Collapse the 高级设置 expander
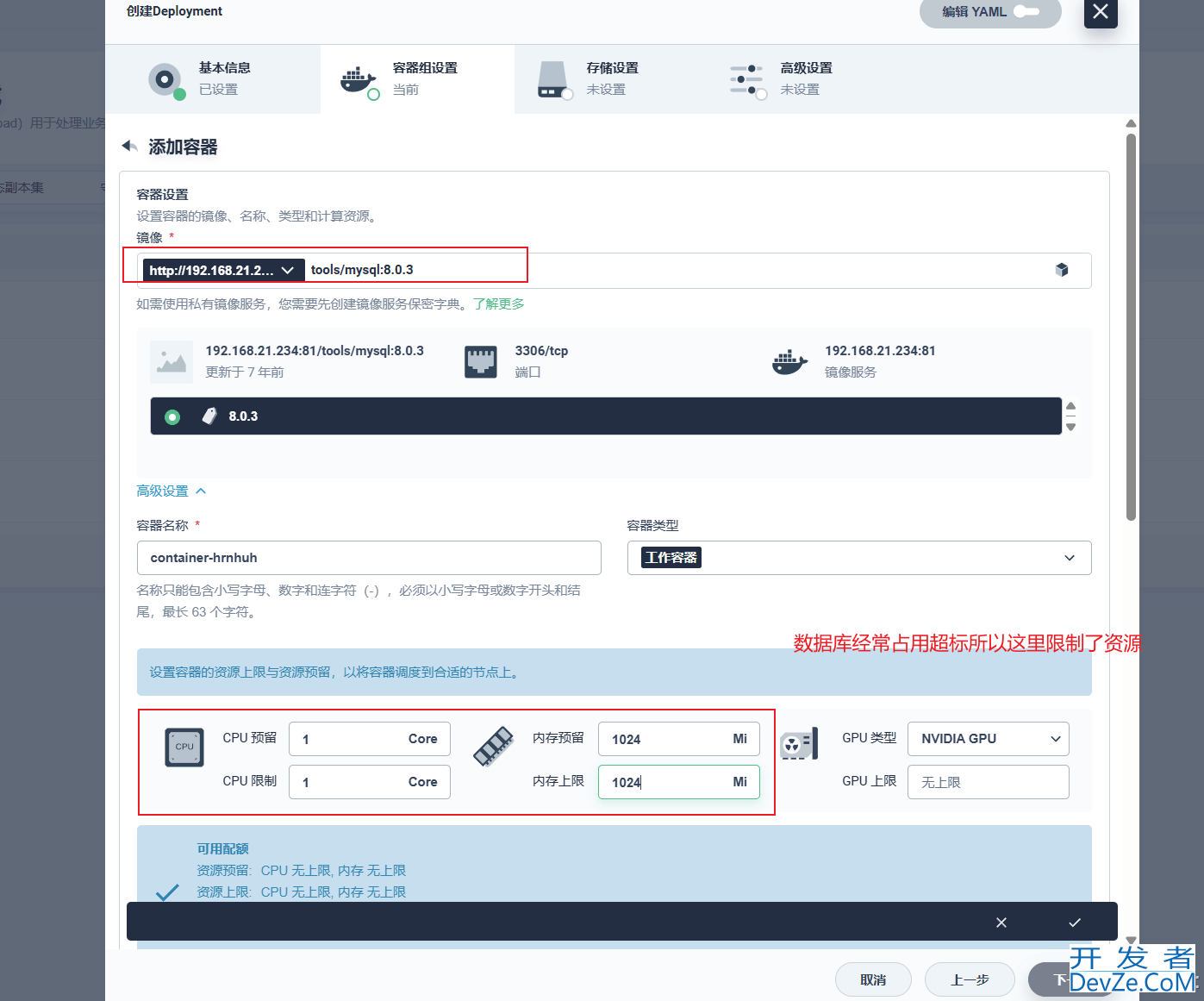The width and height of the screenshot is (1204, 1001). point(172,491)
